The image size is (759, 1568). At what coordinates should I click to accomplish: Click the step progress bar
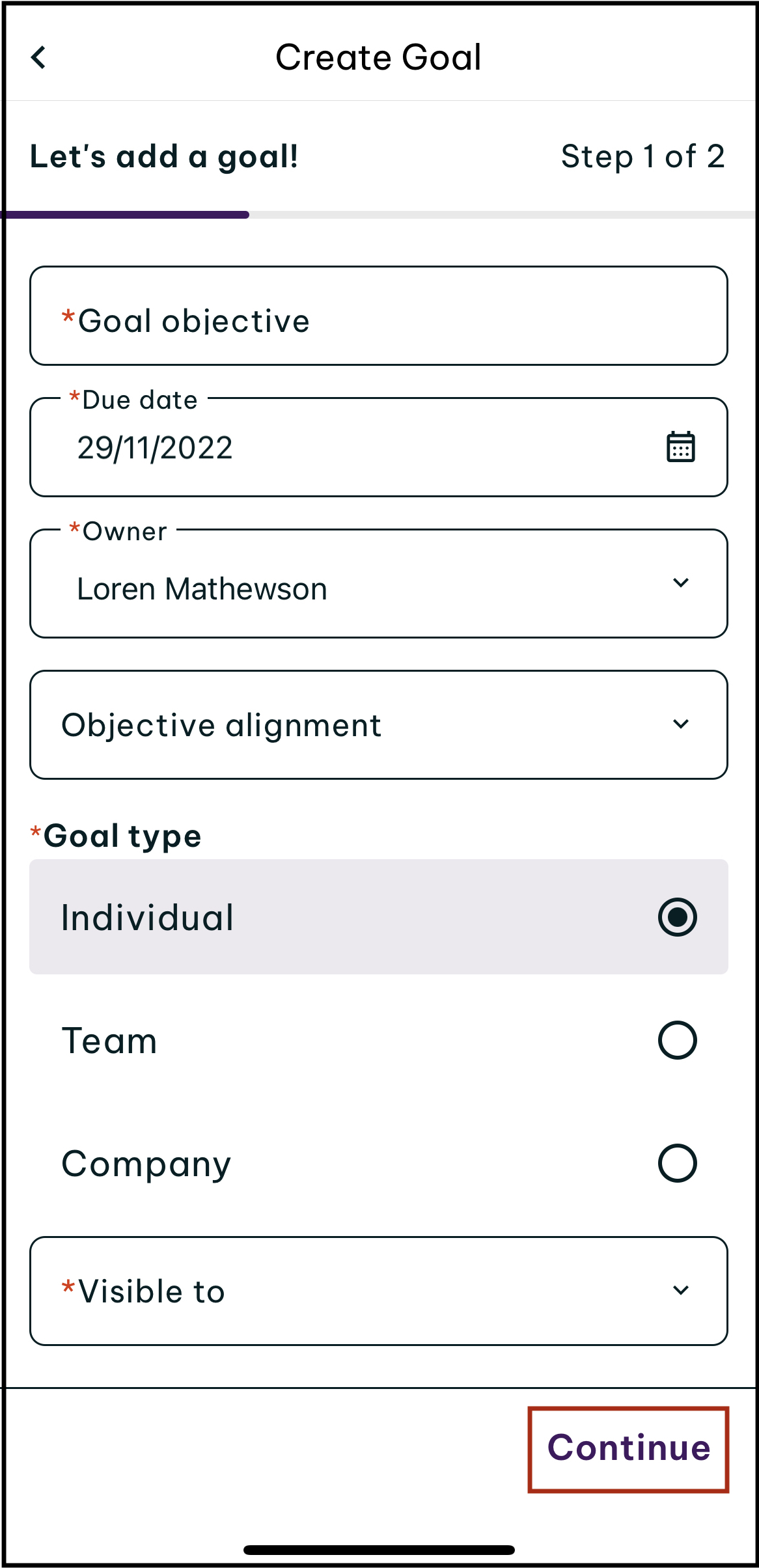(379, 215)
